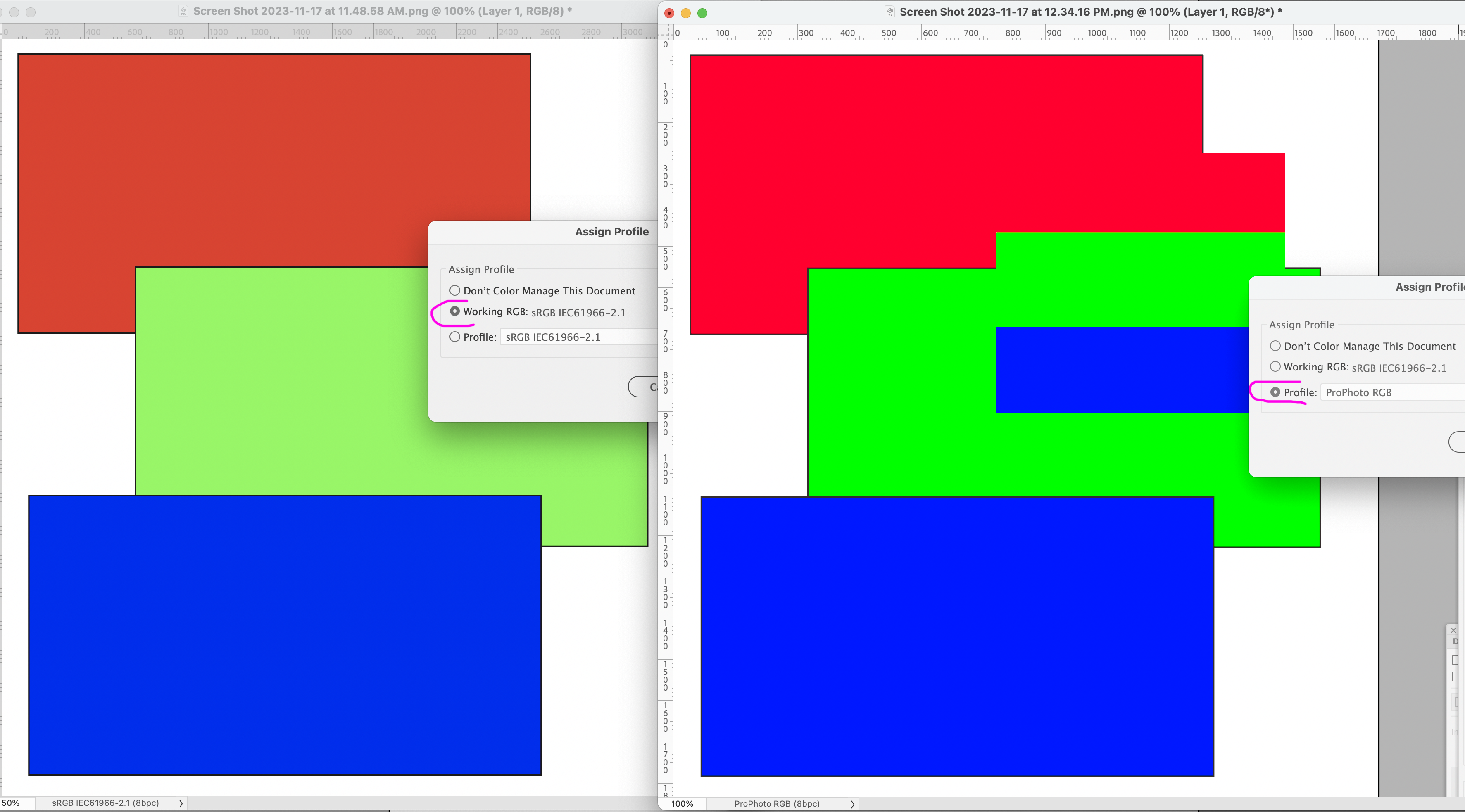Select the circled Working RGB radio button
Image resolution: width=1465 pixels, height=812 pixels.
455,311
